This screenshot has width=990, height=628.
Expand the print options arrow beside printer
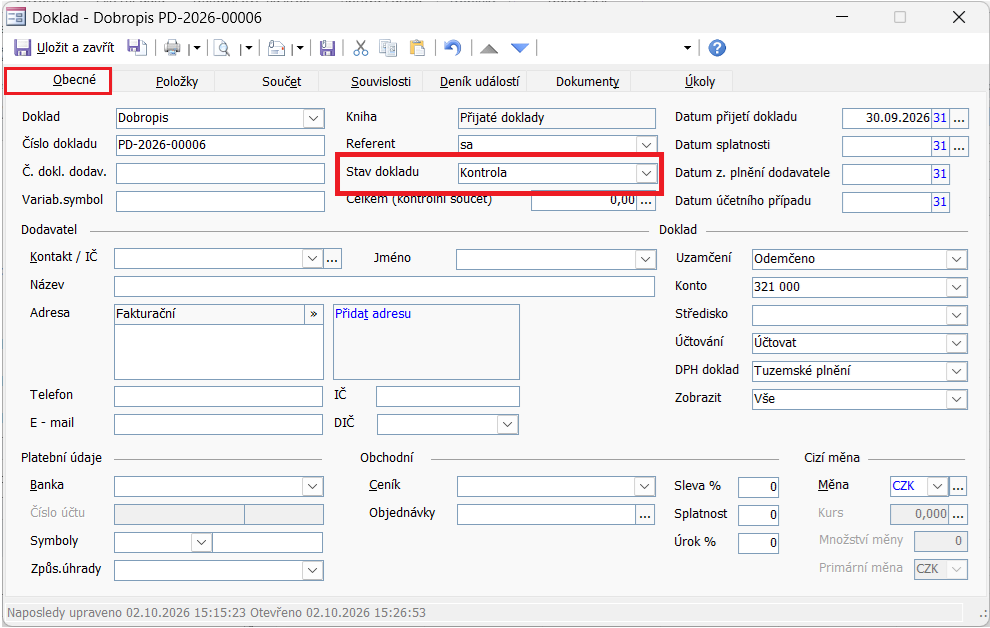(196, 48)
